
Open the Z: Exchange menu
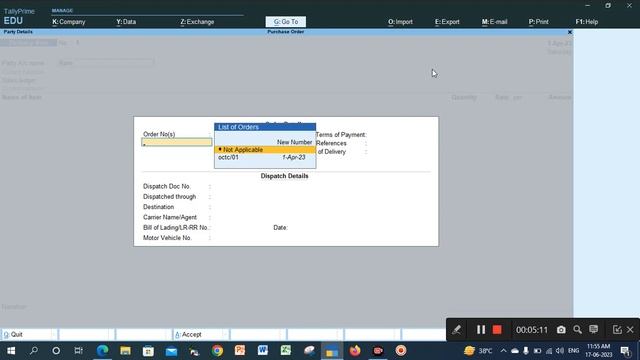[x=197, y=22]
